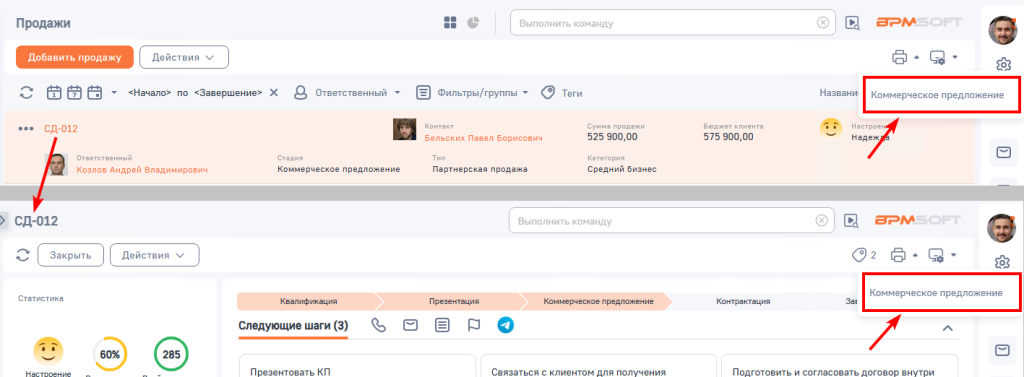1024x377 pixels.
Task: Click printer icon on СД-012 page toolbar
Action: (x=899, y=254)
